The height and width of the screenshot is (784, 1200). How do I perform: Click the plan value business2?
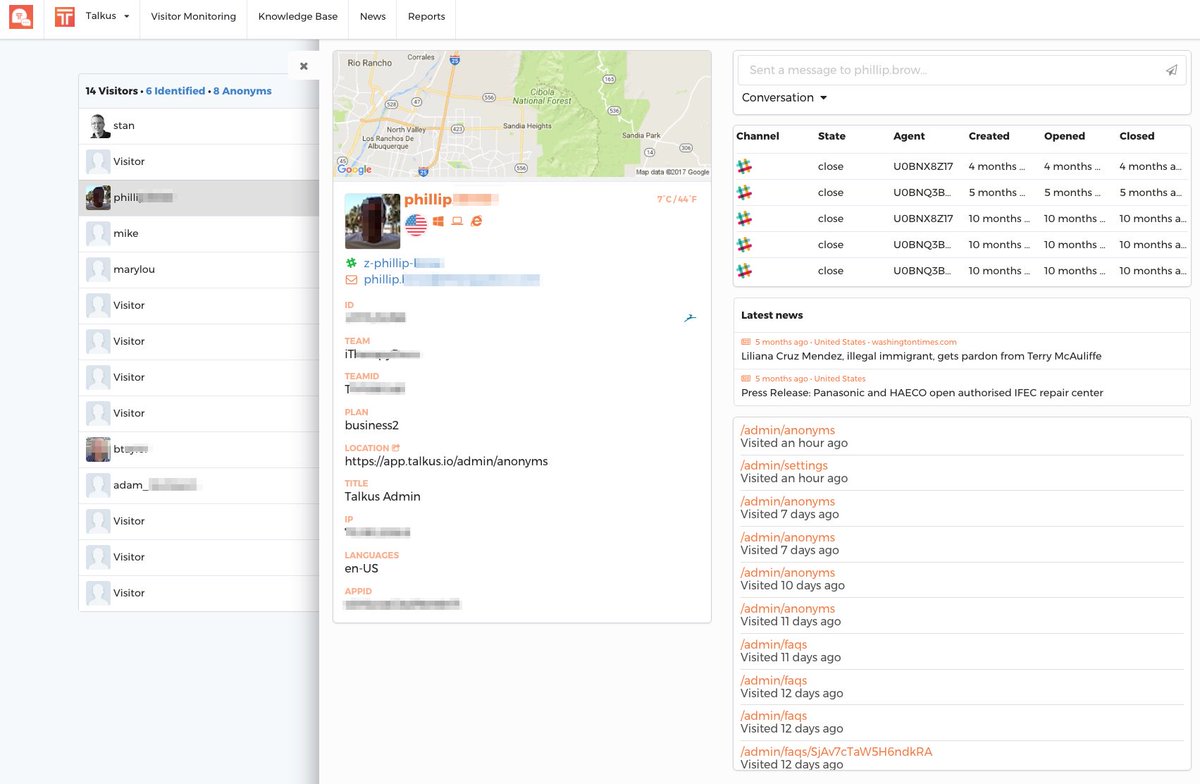click(372, 426)
